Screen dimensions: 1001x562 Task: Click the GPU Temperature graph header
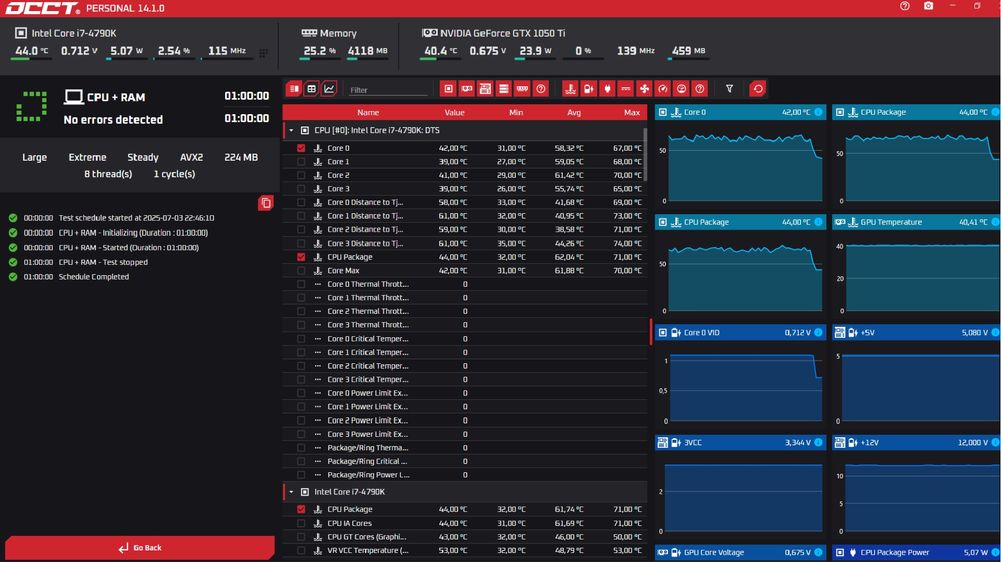coord(916,222)
